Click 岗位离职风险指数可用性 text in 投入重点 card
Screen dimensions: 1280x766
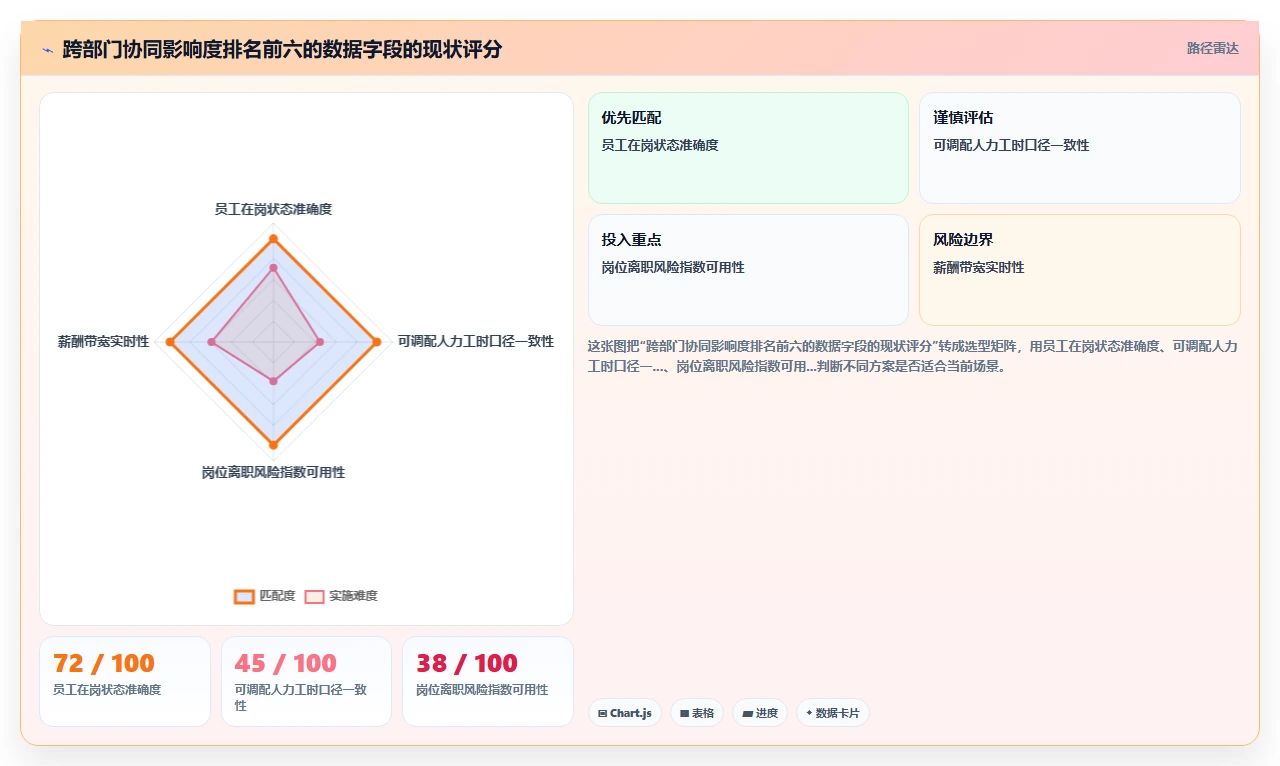point(673,268)
